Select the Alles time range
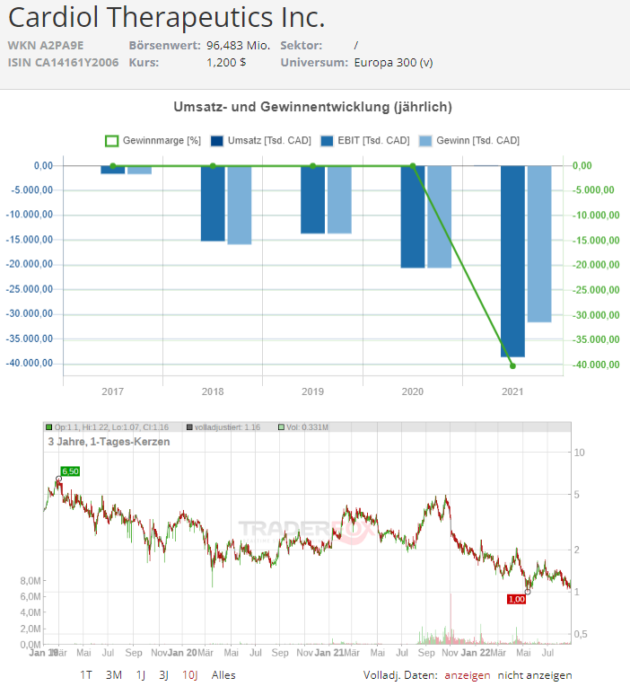 tap(223, 675)
